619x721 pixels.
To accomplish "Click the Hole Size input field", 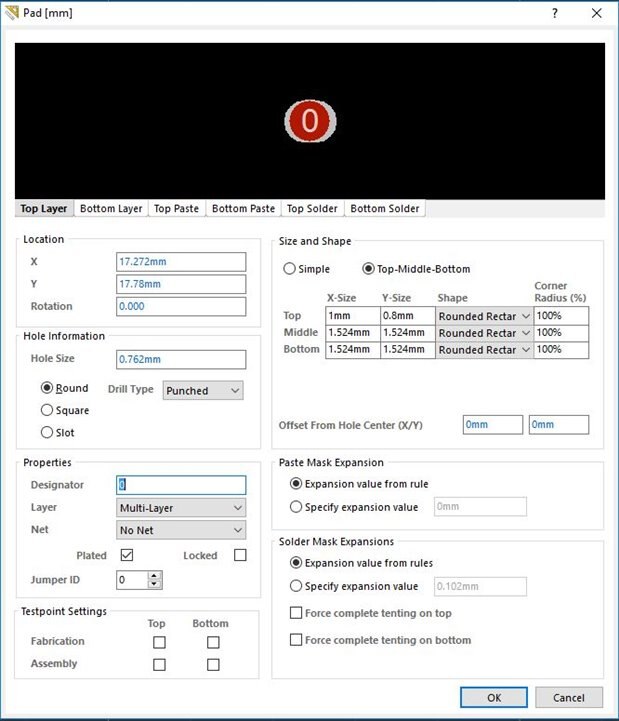I will pos(181,359).
